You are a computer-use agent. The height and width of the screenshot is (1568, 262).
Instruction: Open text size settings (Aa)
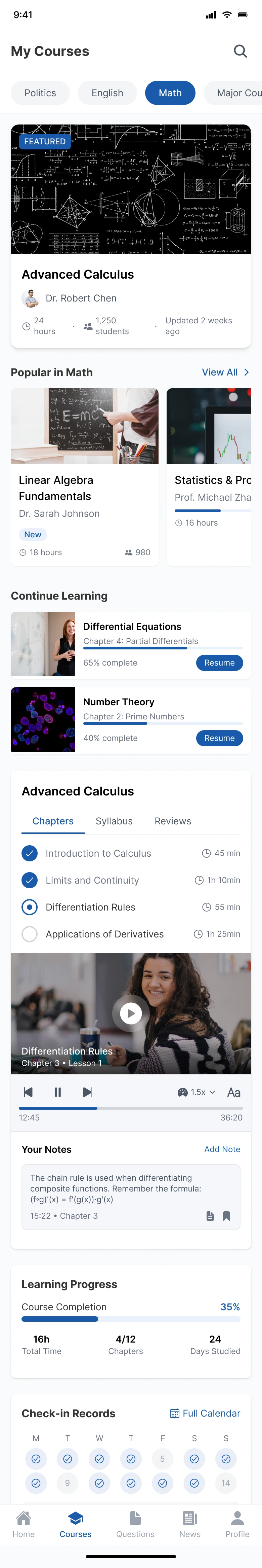233,1092
